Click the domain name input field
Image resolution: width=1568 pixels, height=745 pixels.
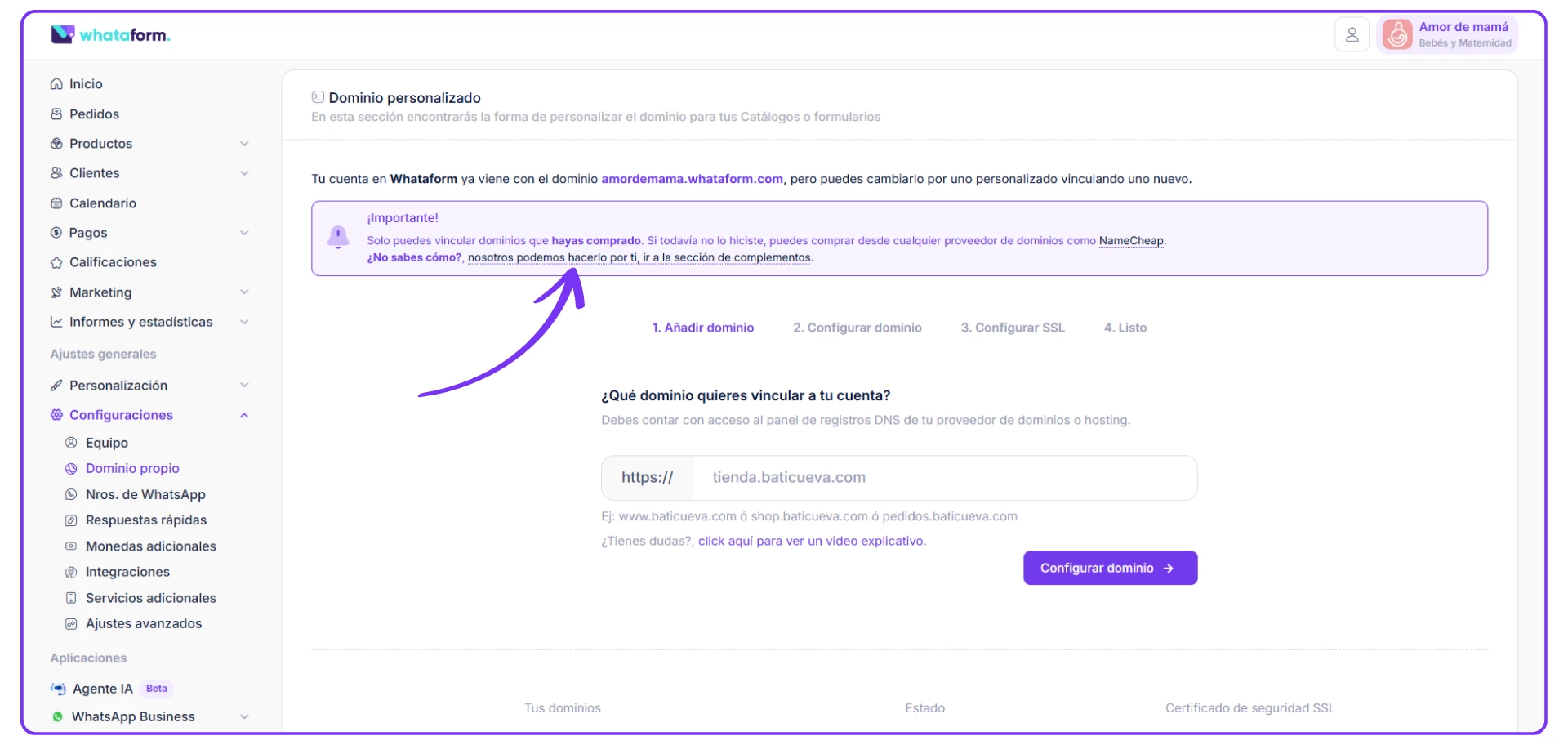click(944, 478)
